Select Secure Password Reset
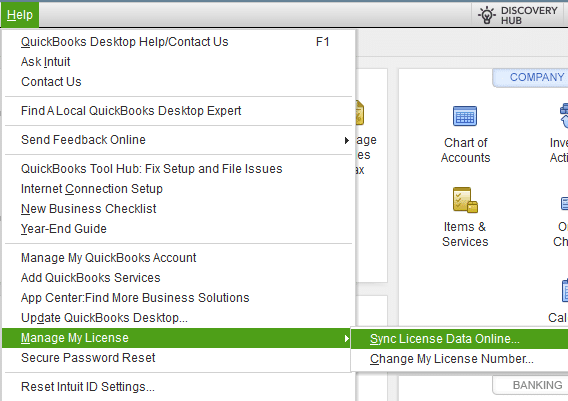 pos(177,358)
